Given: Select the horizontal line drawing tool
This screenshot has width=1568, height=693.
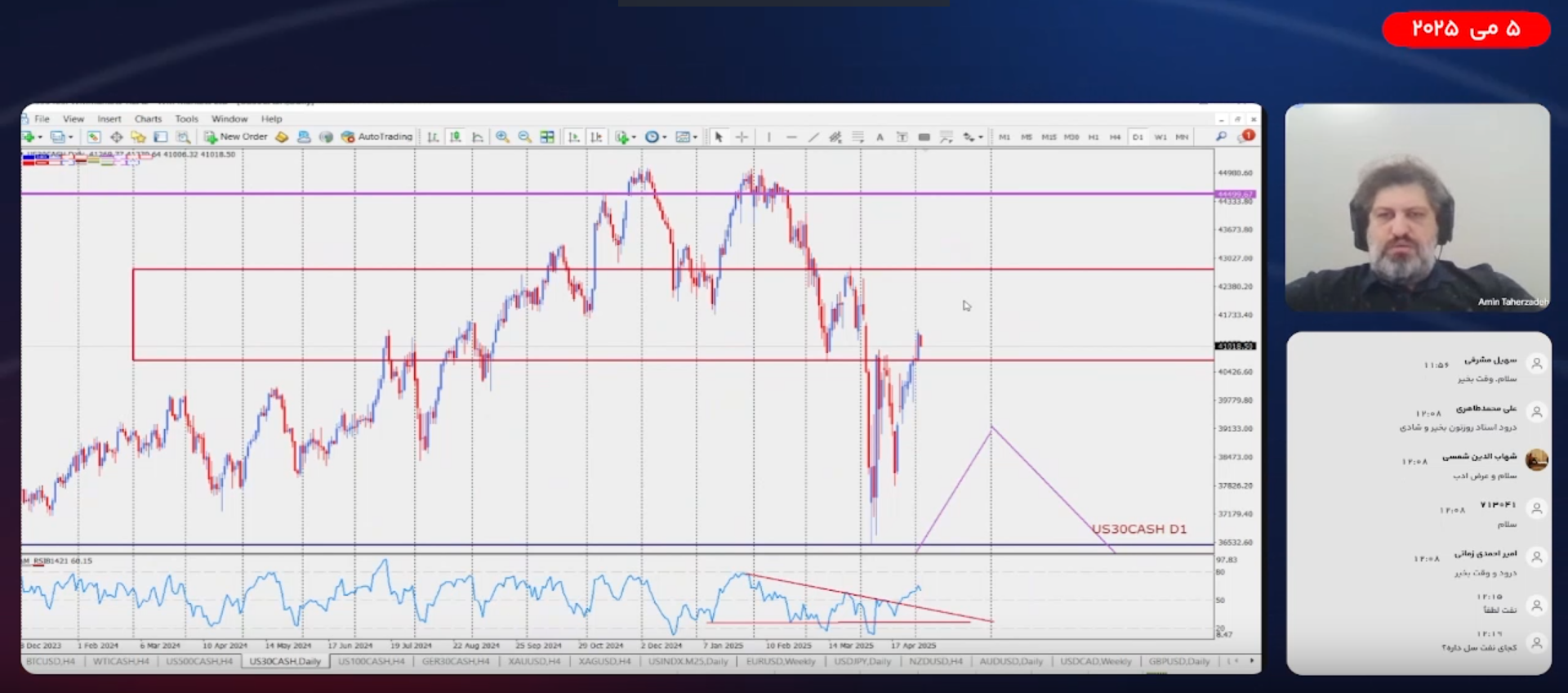Looking at the screenshot, I should (791, 137).
